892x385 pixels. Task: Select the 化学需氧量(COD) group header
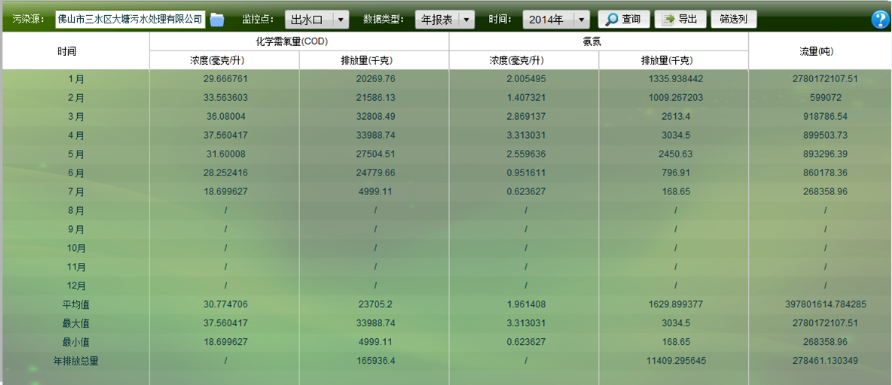pos(299,42)
